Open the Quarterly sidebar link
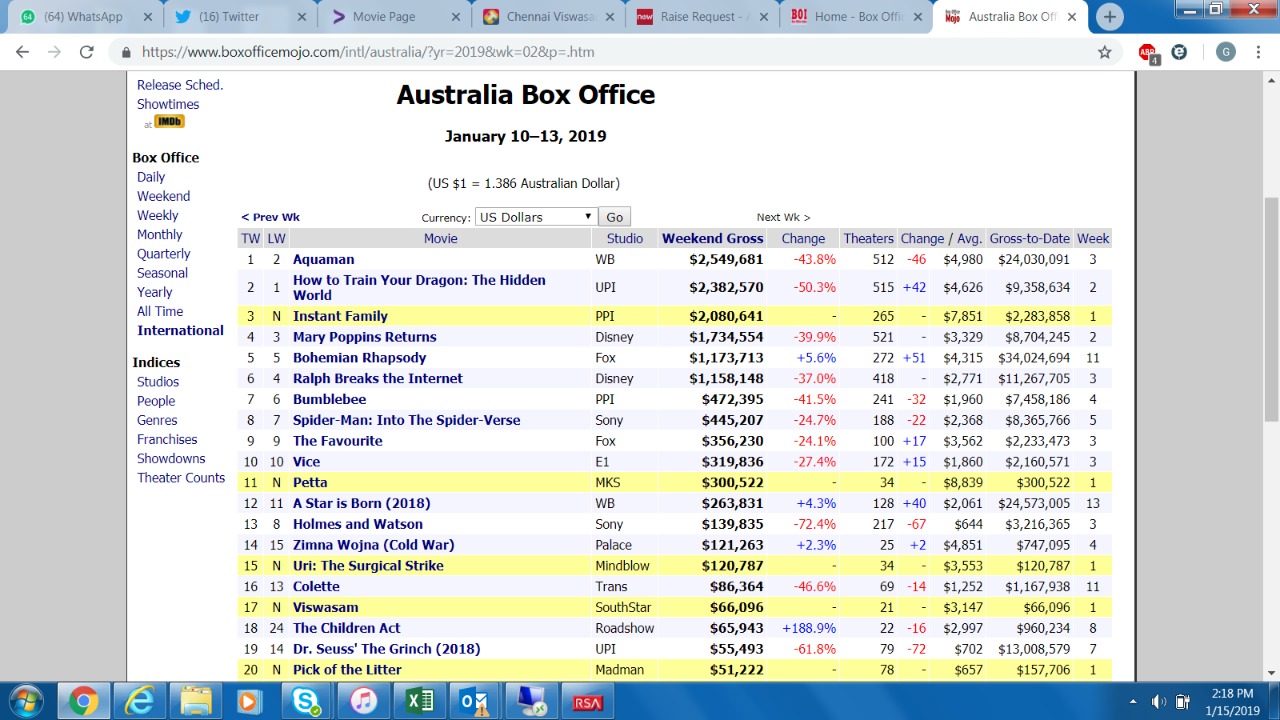The height and width of the screenshot is (720, 1280). [x=164, y=254]
